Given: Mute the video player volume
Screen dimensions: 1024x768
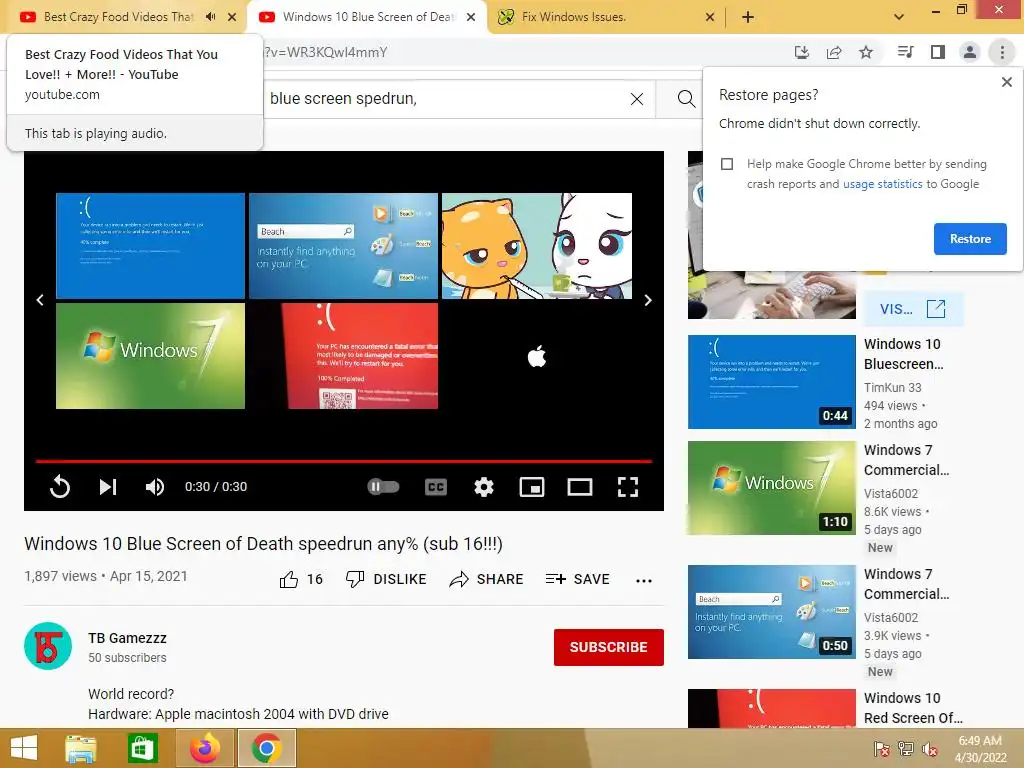Looking at the screenshot, I should click(x=155, y=487).
